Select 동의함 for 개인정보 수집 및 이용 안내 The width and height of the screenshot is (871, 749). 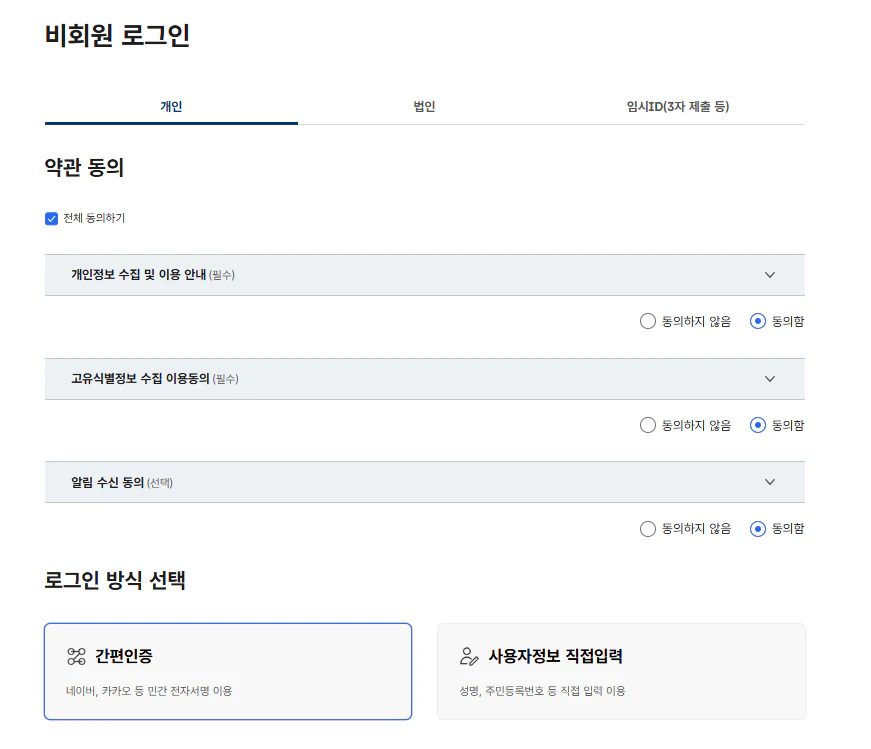tap(758, 321)
